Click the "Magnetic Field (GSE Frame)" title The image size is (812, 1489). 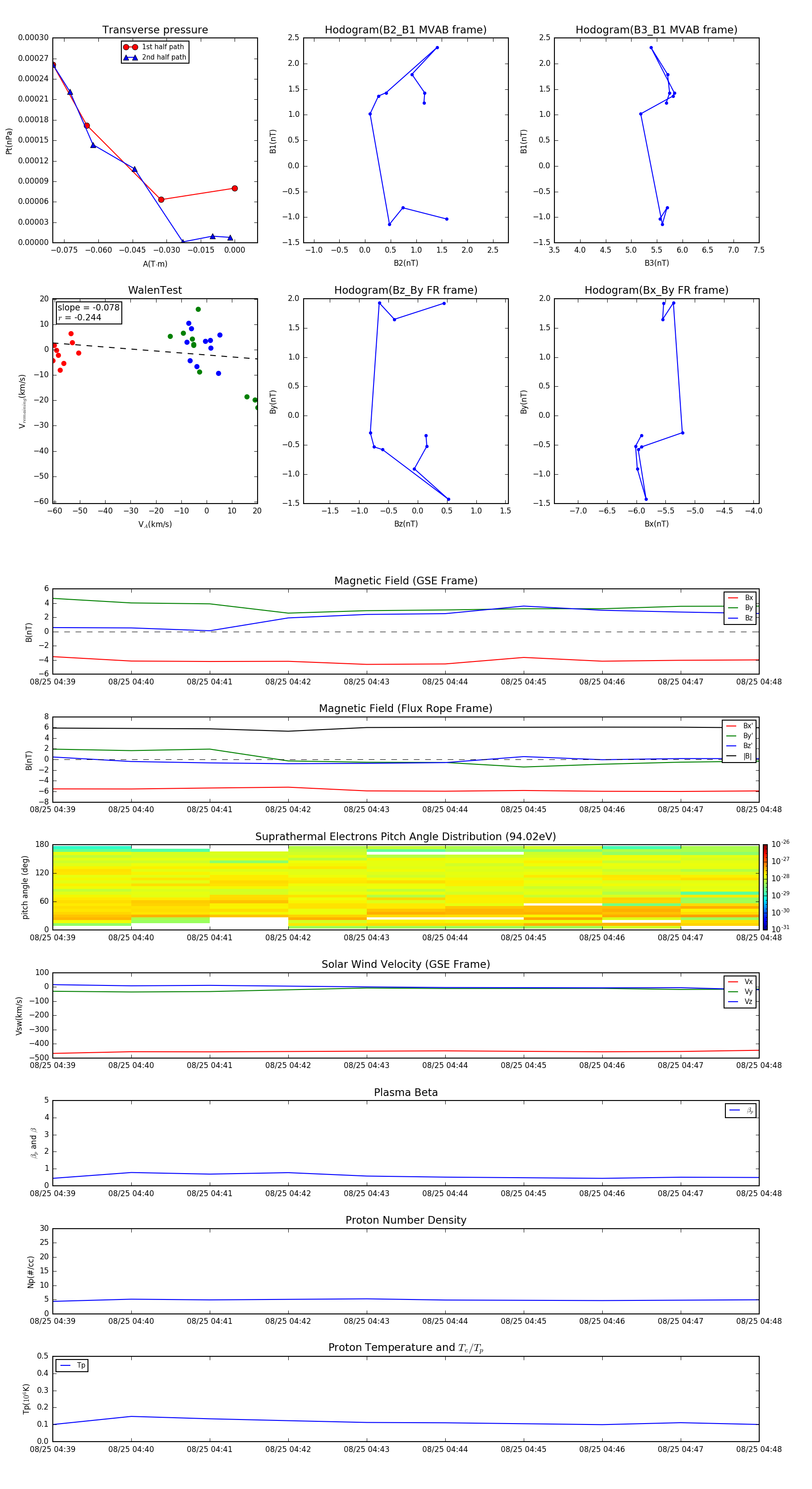(x=406, y=581)
